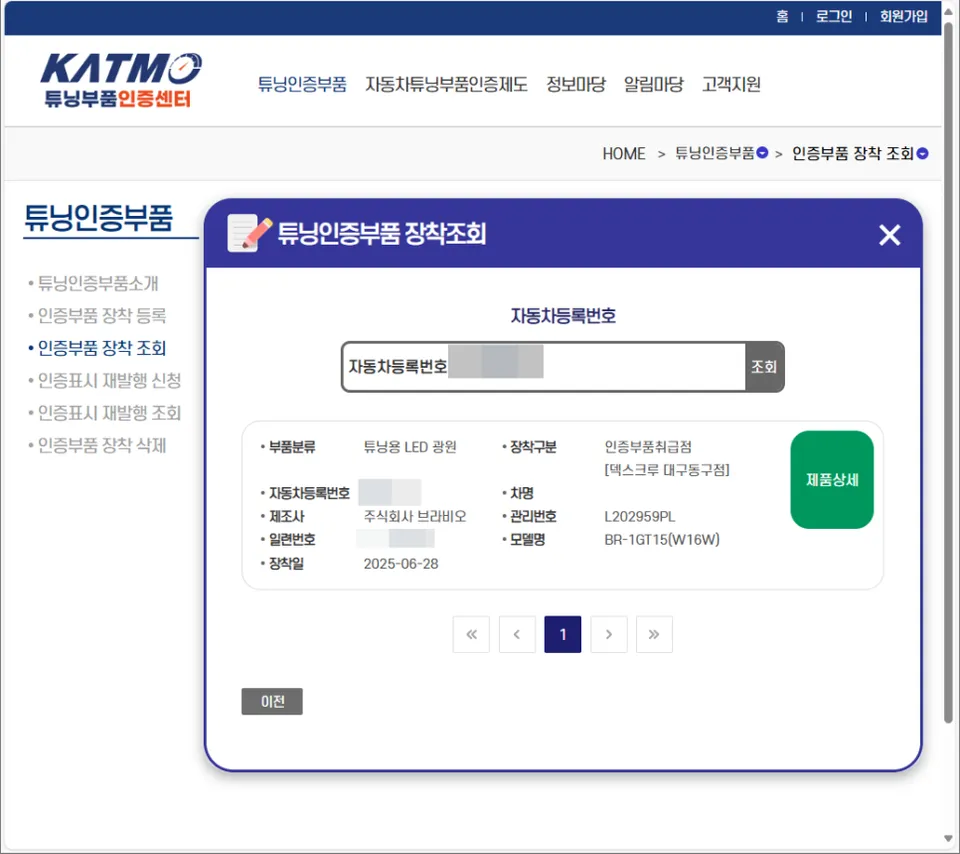Select page 1 in pagination

pos(563,634)
